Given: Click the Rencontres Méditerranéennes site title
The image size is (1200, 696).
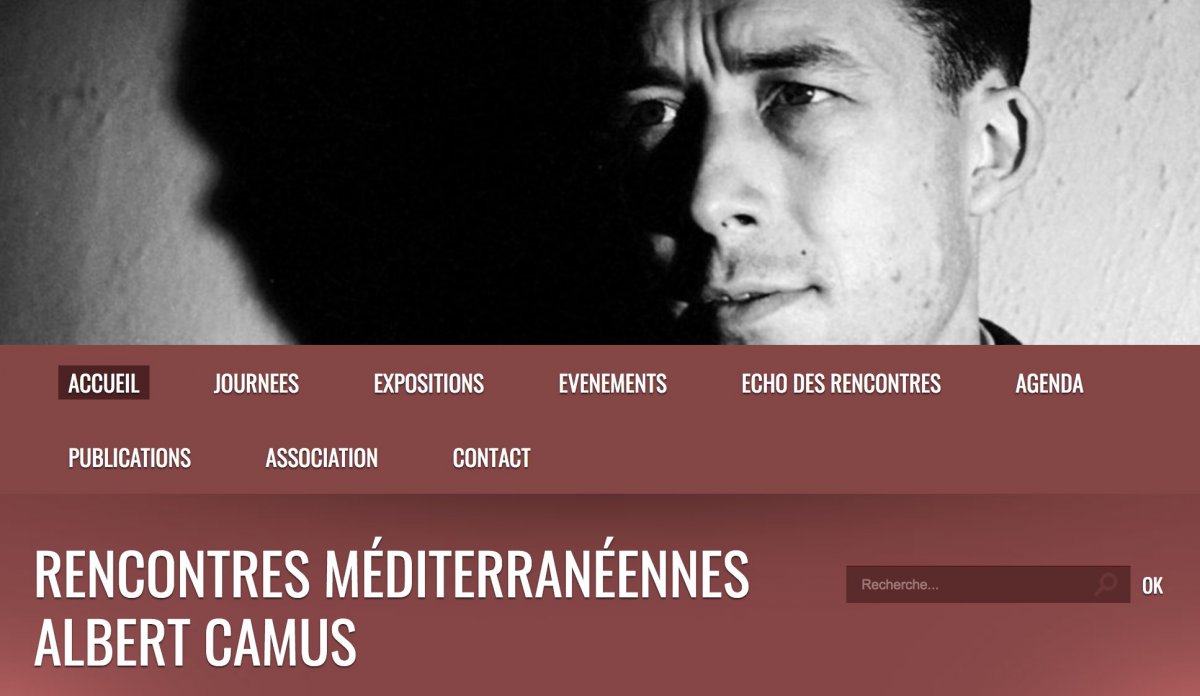Looking at the screenshot, I should point(392,575).
